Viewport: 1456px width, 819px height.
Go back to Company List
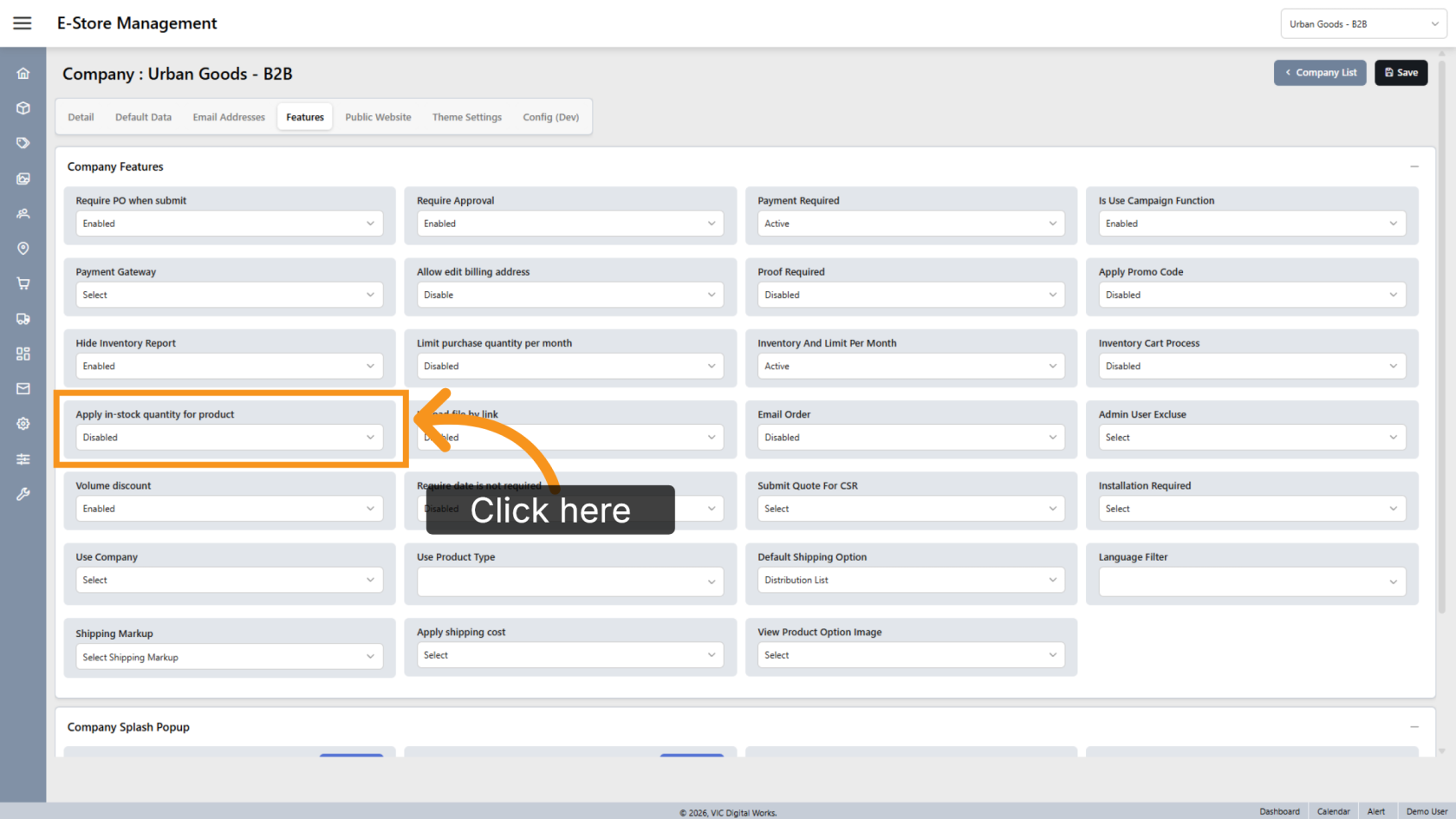tap(1320, 73)
